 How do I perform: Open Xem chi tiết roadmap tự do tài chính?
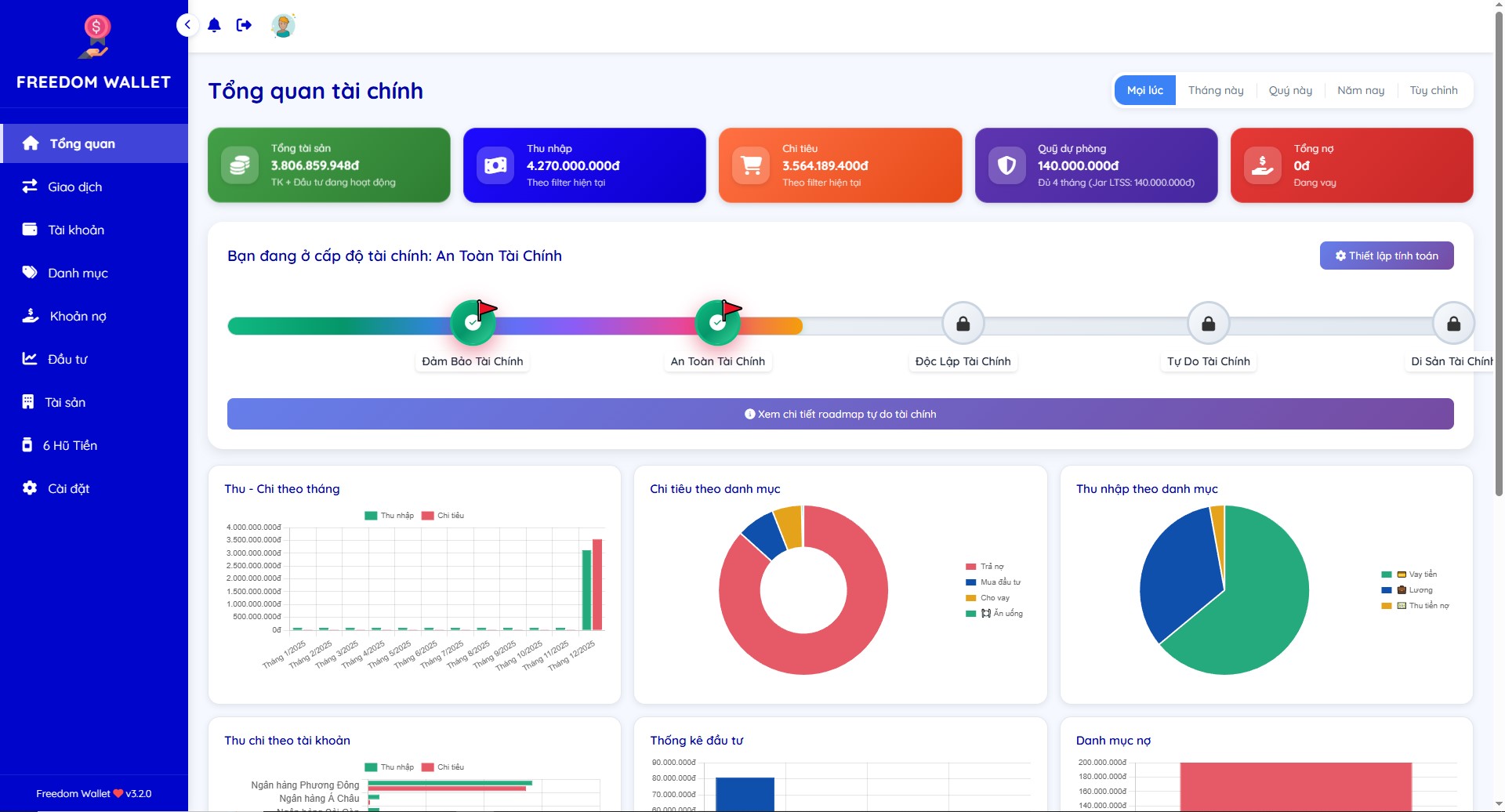pyautogui.click(x=840, y=414)
